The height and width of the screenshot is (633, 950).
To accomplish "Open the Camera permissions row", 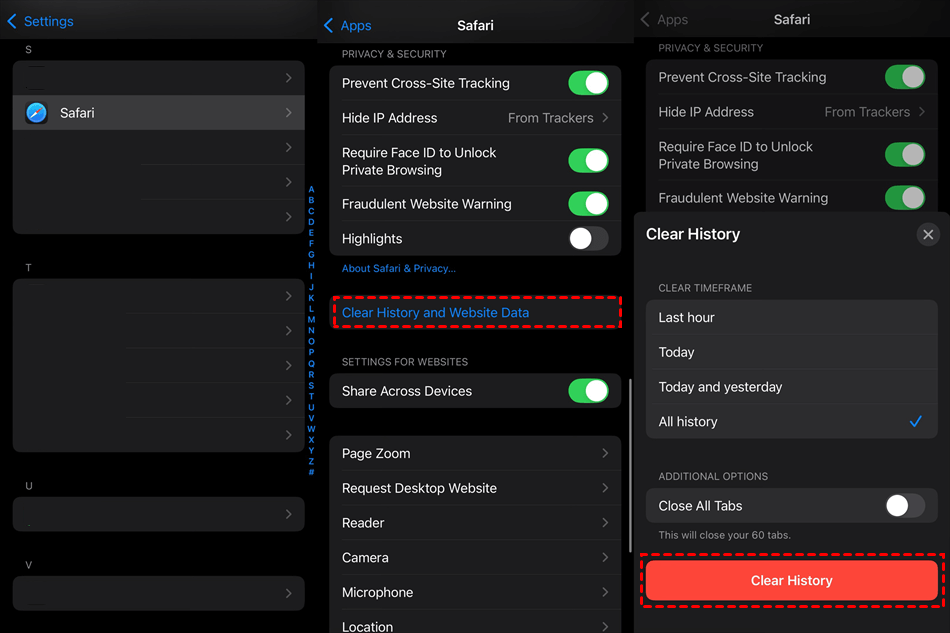I will click(x=475, y=557).
